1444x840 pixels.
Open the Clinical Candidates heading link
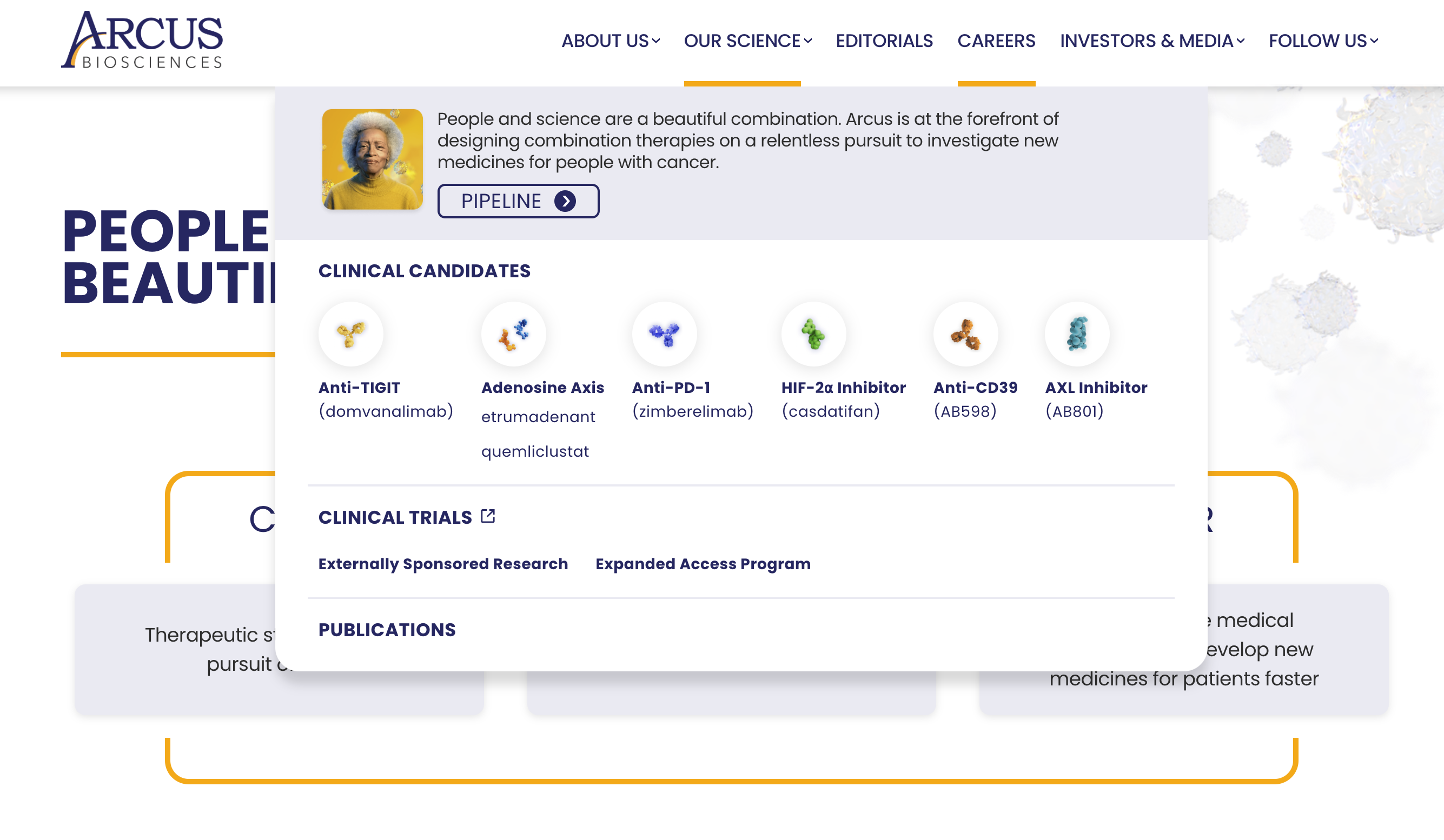[x=425, y=271]
